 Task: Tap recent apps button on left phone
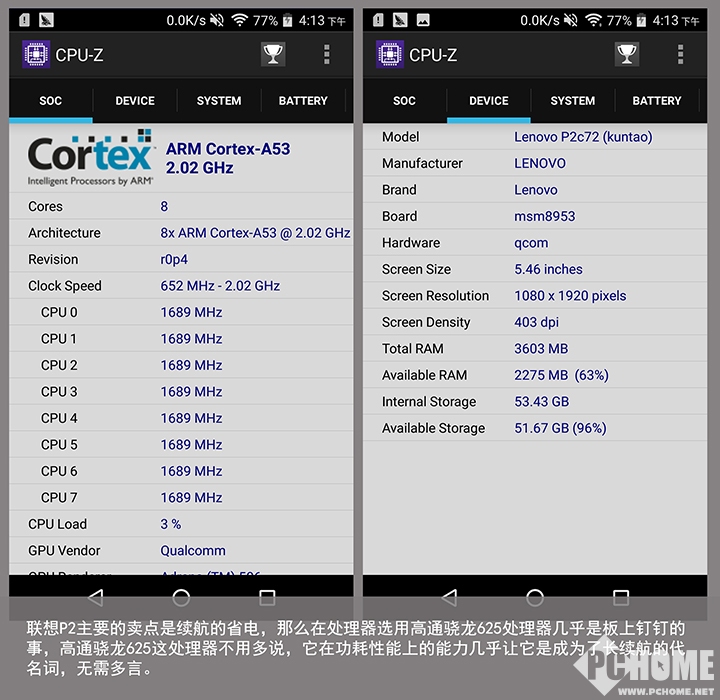[x=267, y=598]
